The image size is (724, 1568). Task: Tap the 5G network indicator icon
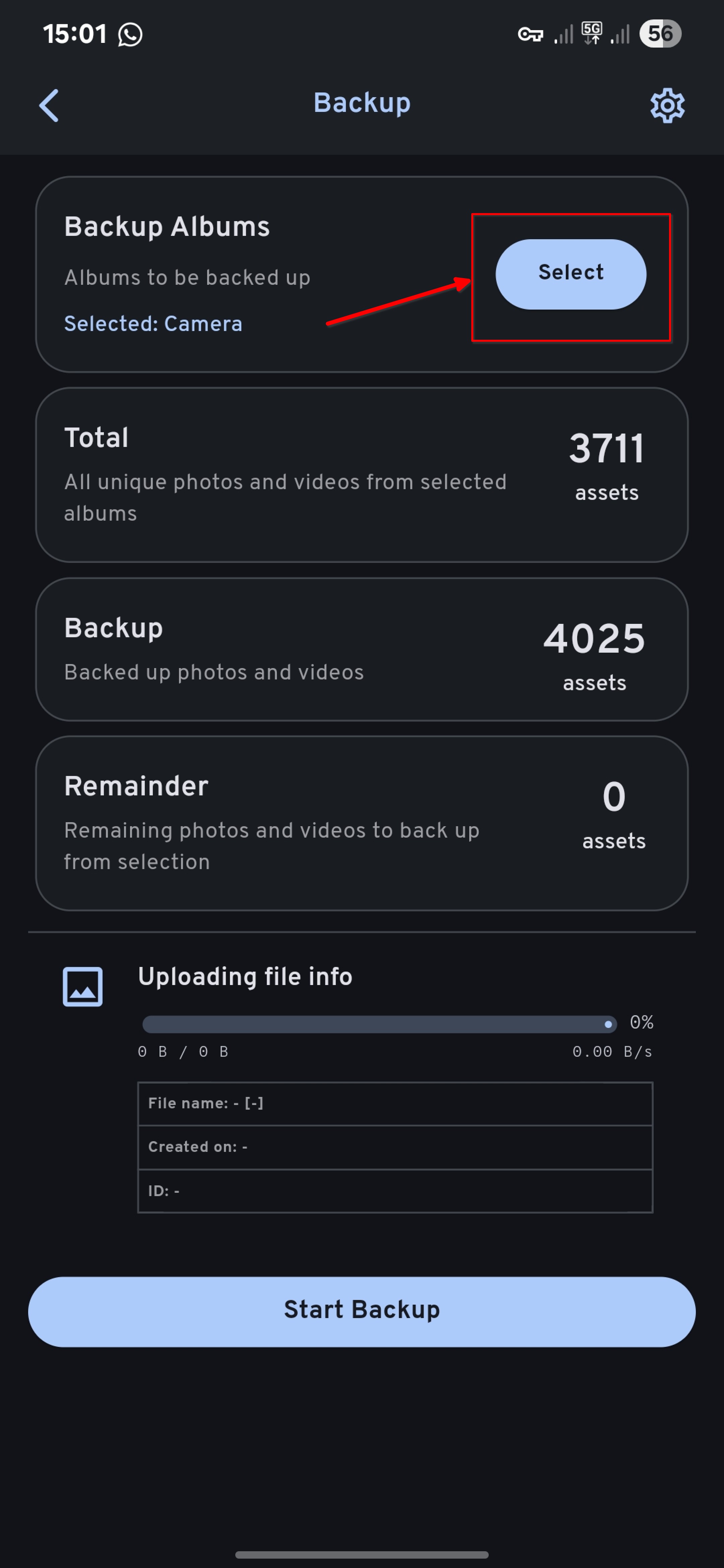tap(592, 34)
